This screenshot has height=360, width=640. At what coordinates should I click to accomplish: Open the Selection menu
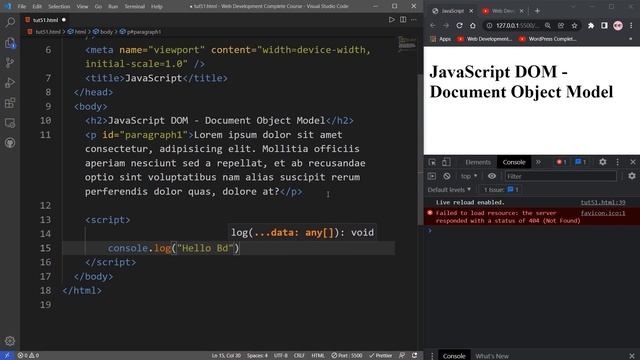pyautogui.click(x=59, y=7)
